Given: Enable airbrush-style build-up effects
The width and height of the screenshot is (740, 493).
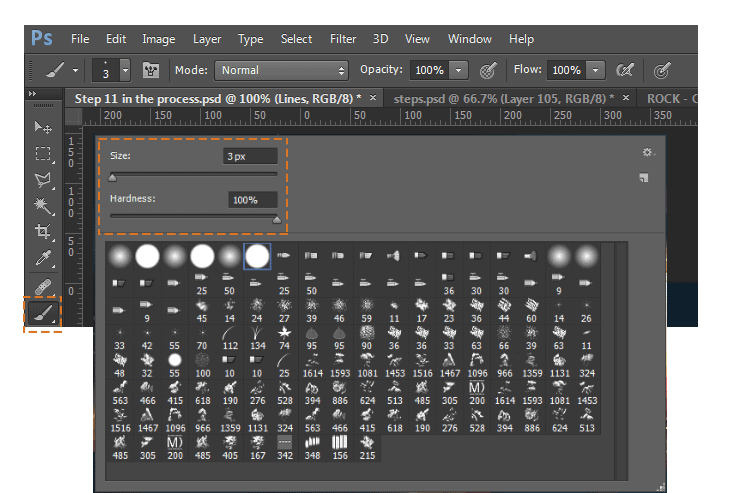Looking at the screenshot, I should click(626, 71).
